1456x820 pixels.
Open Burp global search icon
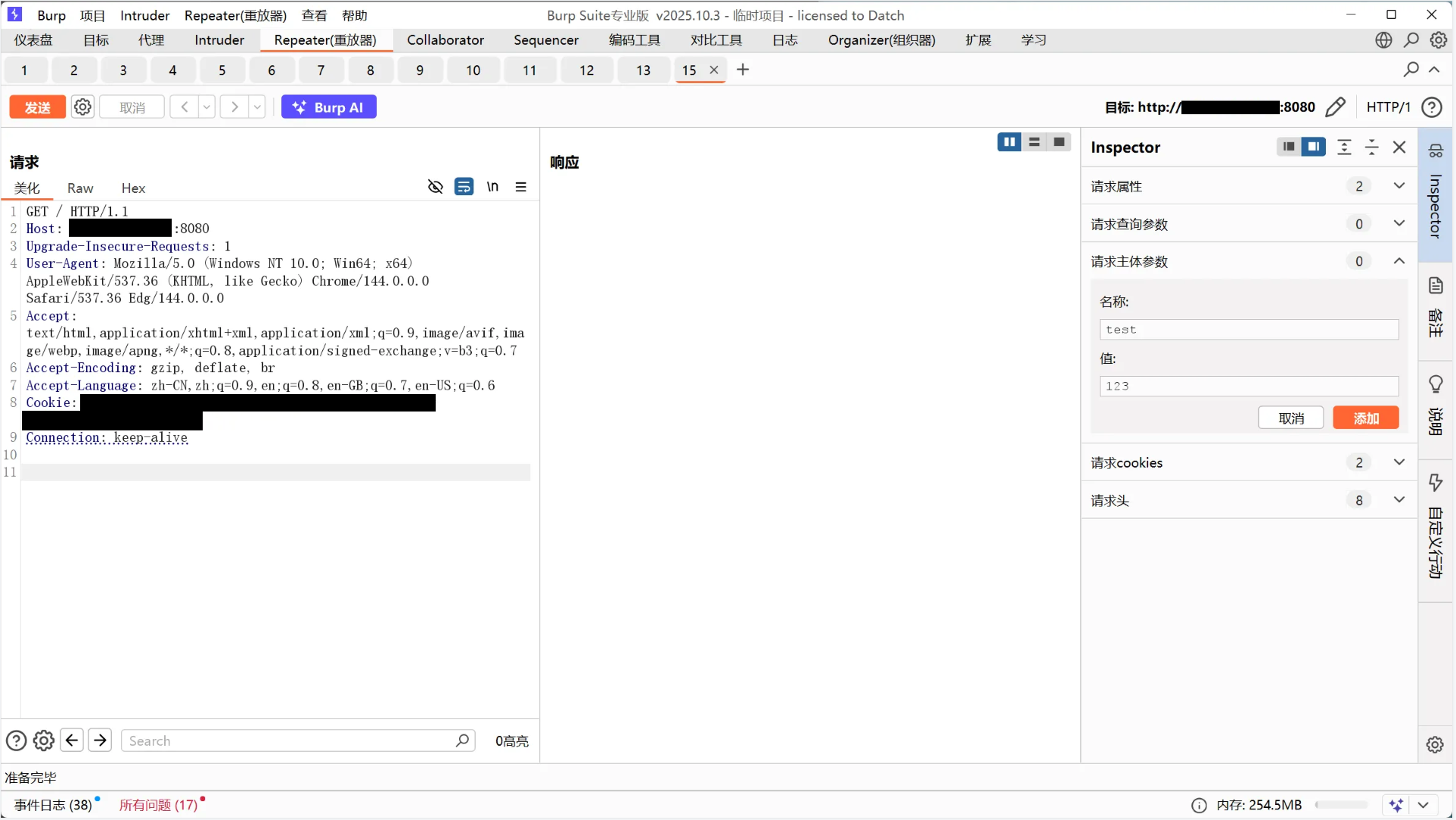coord(1411,40)
